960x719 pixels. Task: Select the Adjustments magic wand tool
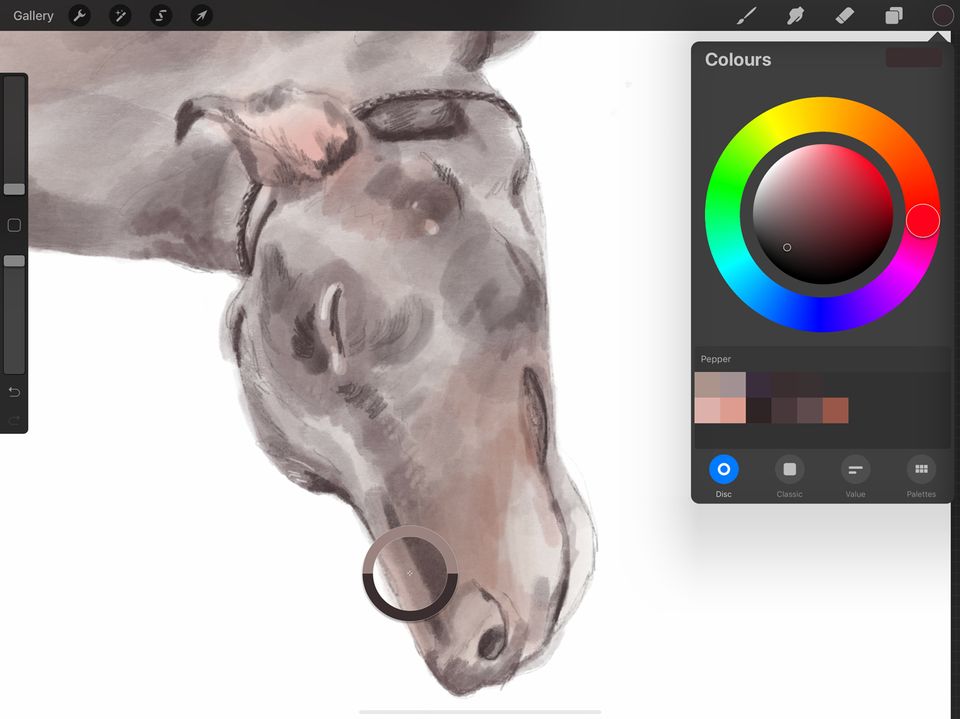click(x=120, y=15)
